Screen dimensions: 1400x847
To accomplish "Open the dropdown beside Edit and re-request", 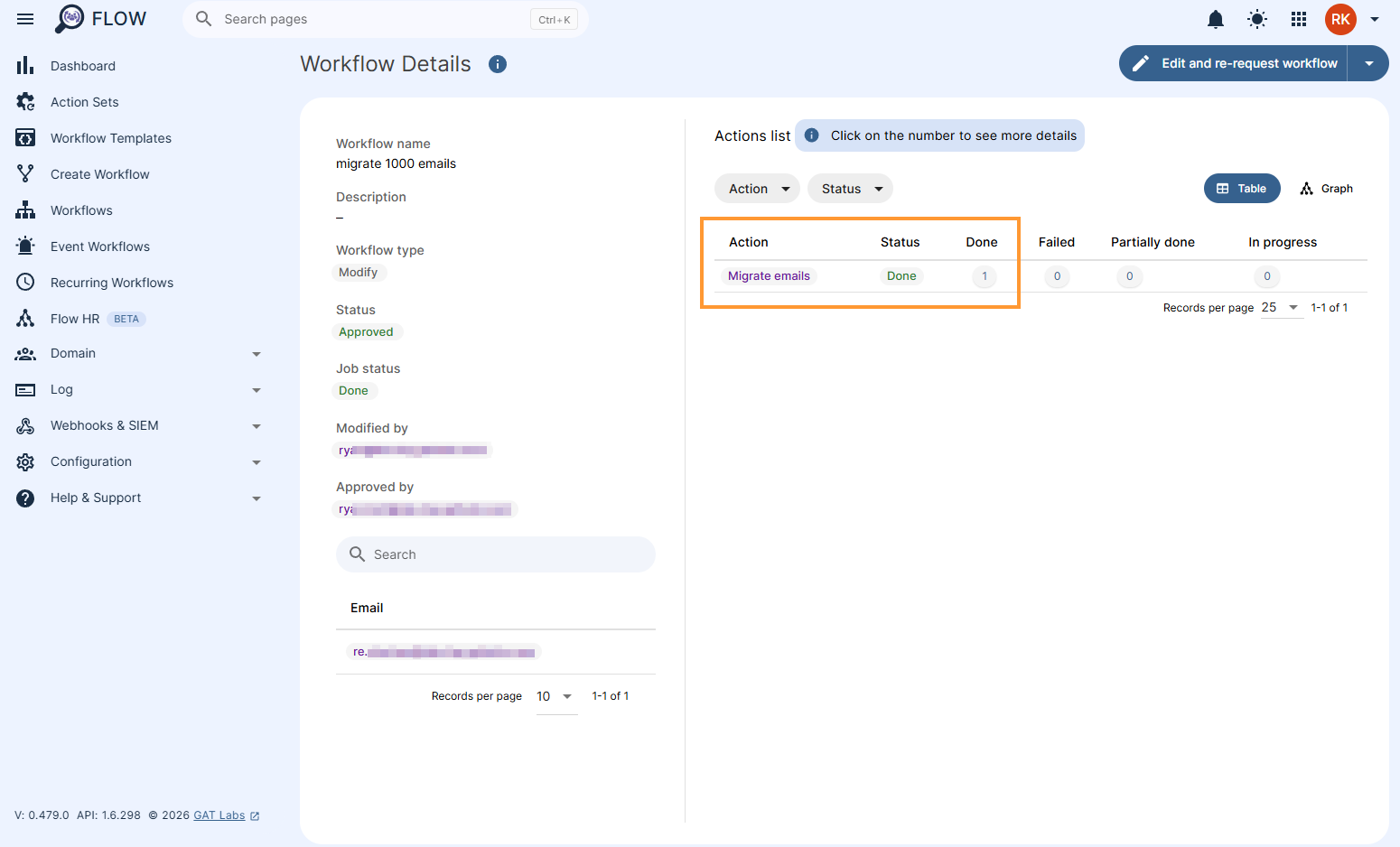I will click(1369, 63).
